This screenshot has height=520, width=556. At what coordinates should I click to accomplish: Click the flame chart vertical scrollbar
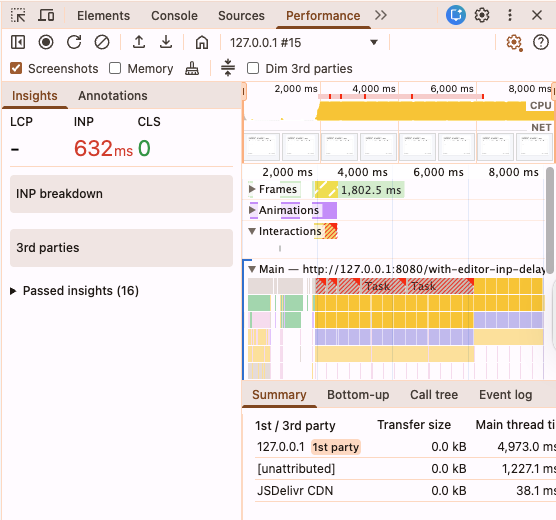(550, 220)
